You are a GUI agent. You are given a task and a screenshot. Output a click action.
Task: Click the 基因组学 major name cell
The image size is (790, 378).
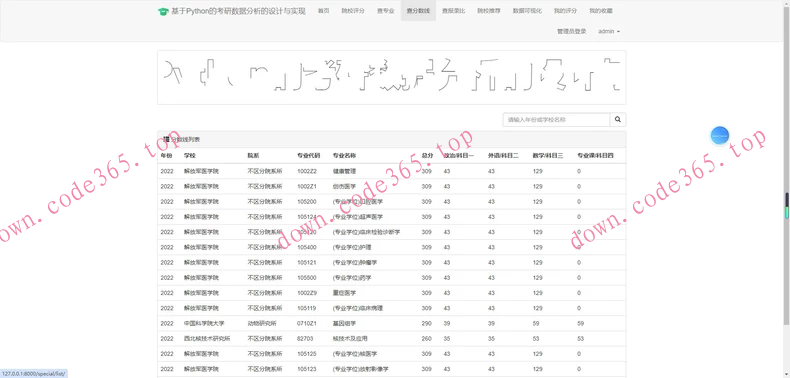[344, 323]
